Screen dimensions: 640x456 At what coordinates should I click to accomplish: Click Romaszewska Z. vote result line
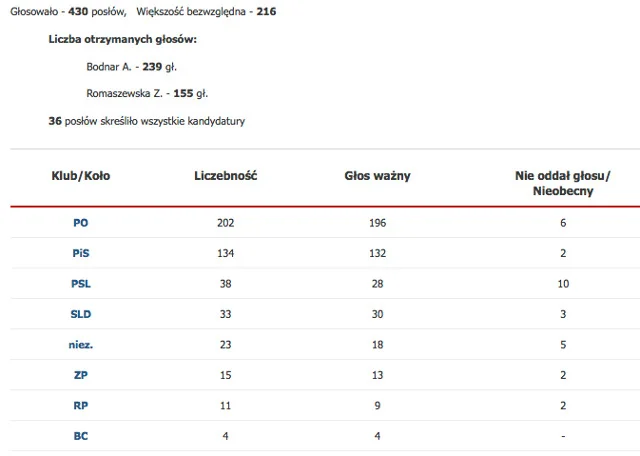[x=147, y=93]
